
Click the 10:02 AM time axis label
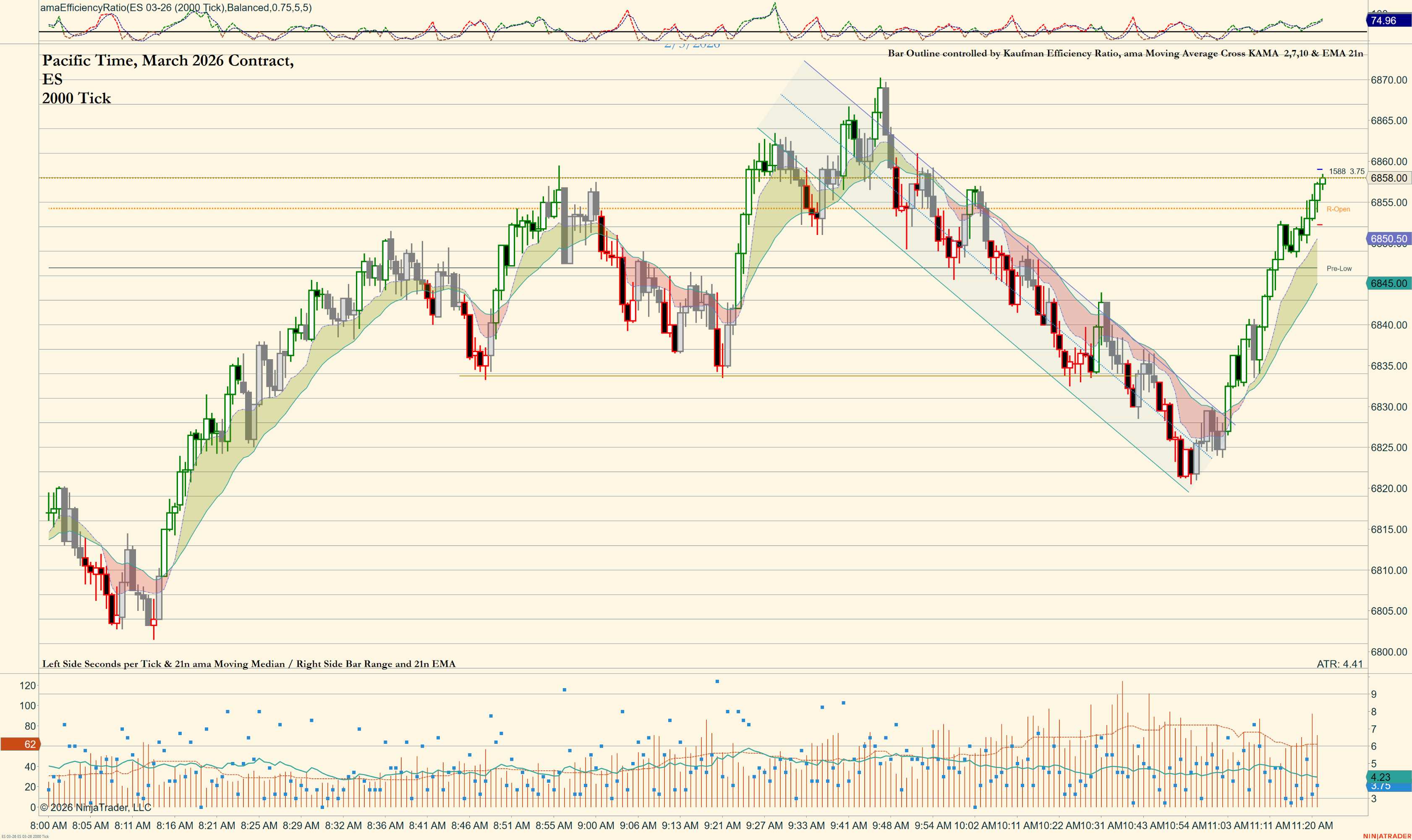pyautogui.click(x=975, y=825)
